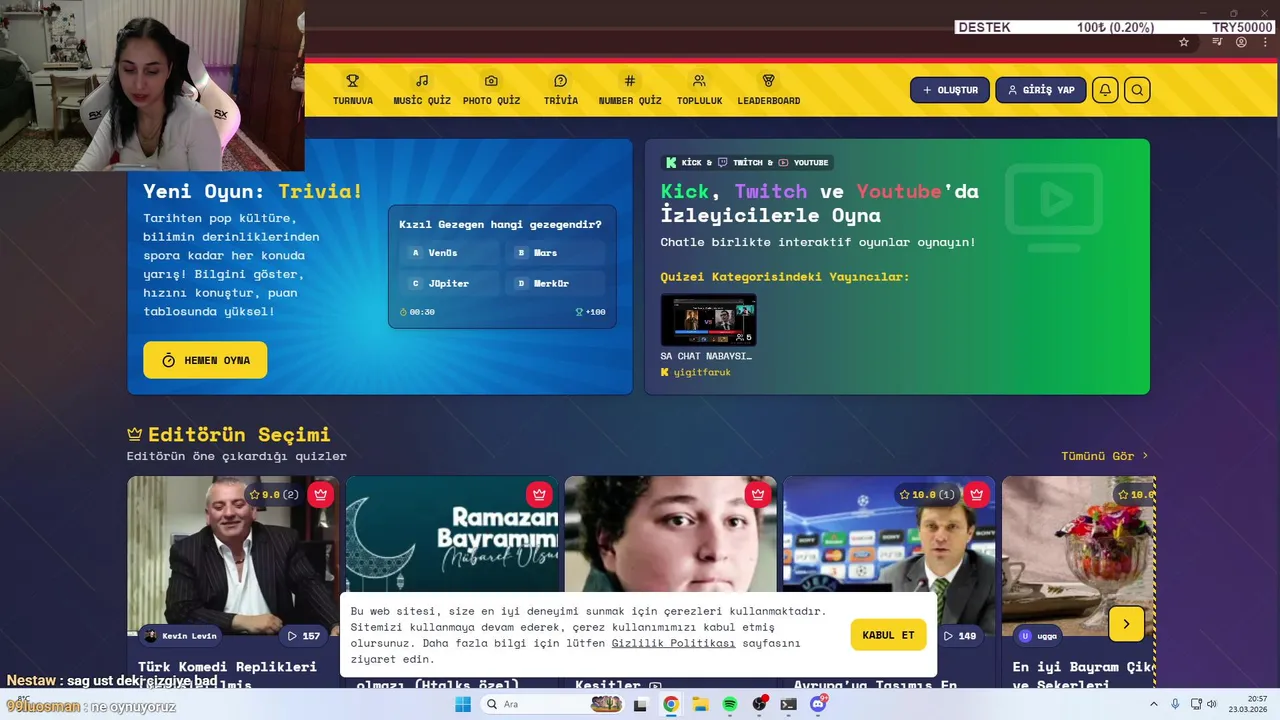The image size is (1280, 720).
Task: Open OBS Studio from the taskbar
Action: 760,704
